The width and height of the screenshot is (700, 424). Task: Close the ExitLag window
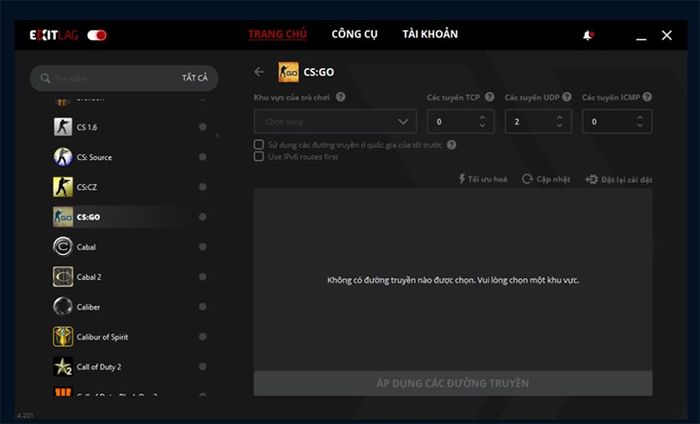667,35
